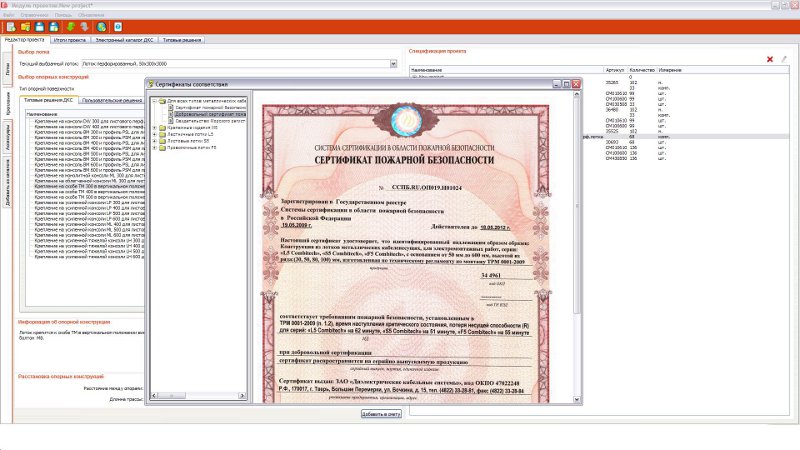Switch to the 'Итоги проекта' tab
The image size is (800, 450).
point(70,39)
